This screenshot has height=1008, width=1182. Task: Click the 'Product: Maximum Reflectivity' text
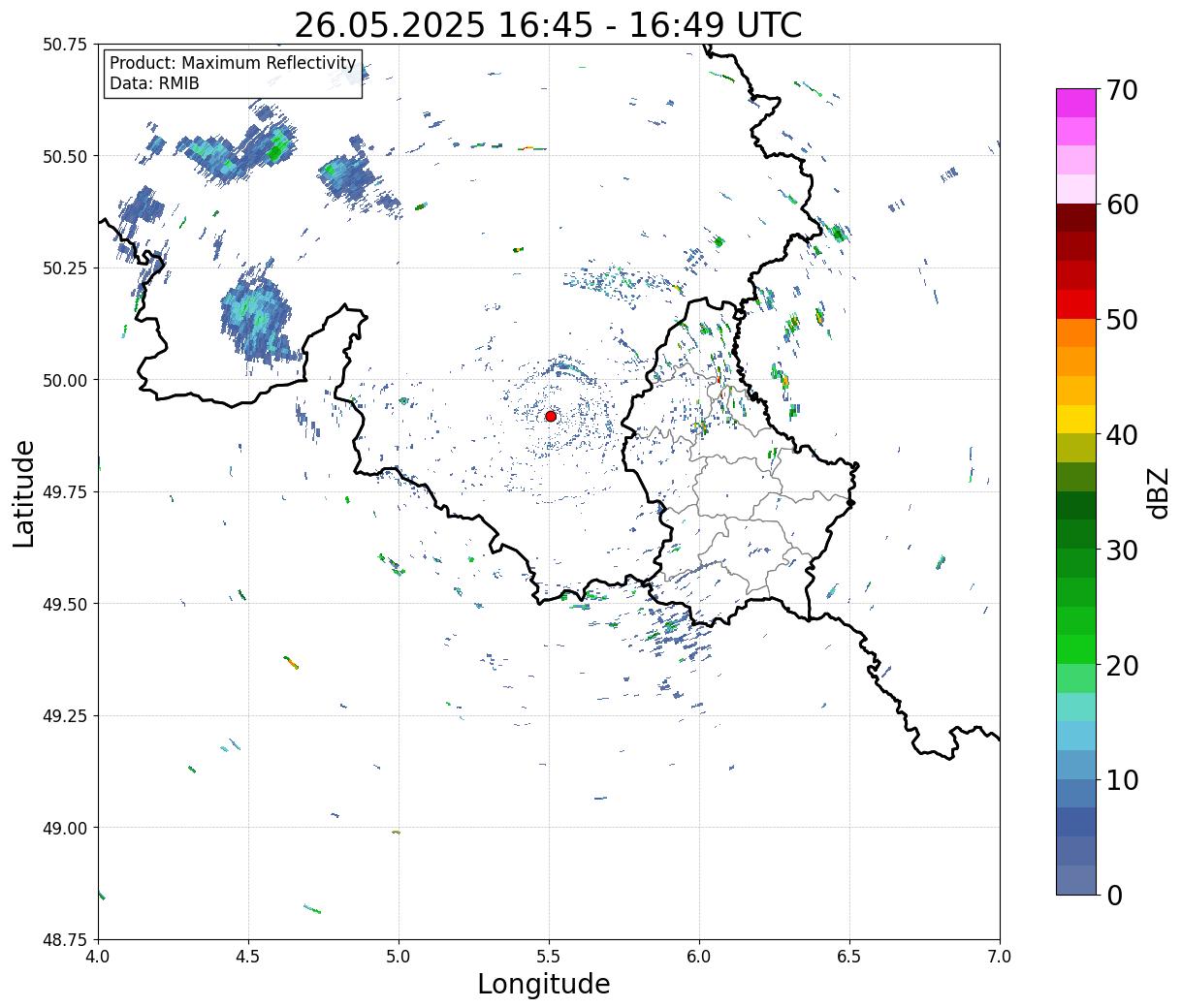(233, 63)
